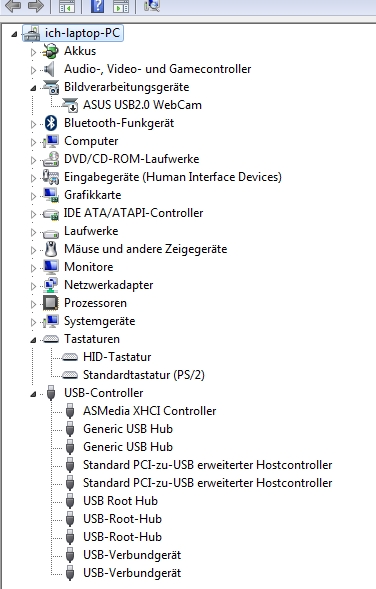Click the forward arrow in toolbar
The width and height of the screenshot is (376, 589).
[x=36, y=6]
